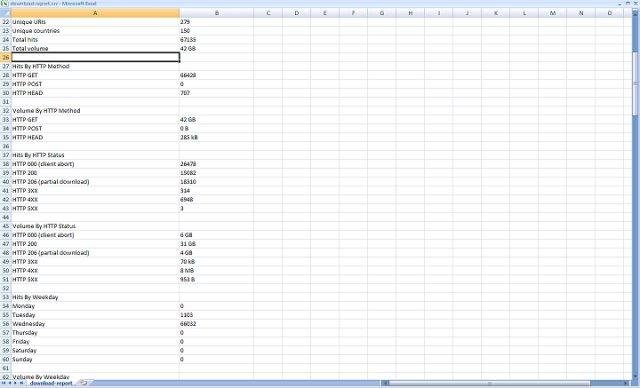Click the 'Monday' cell
Viewport: 640px width, 388px height.
[x=95, y=306]
